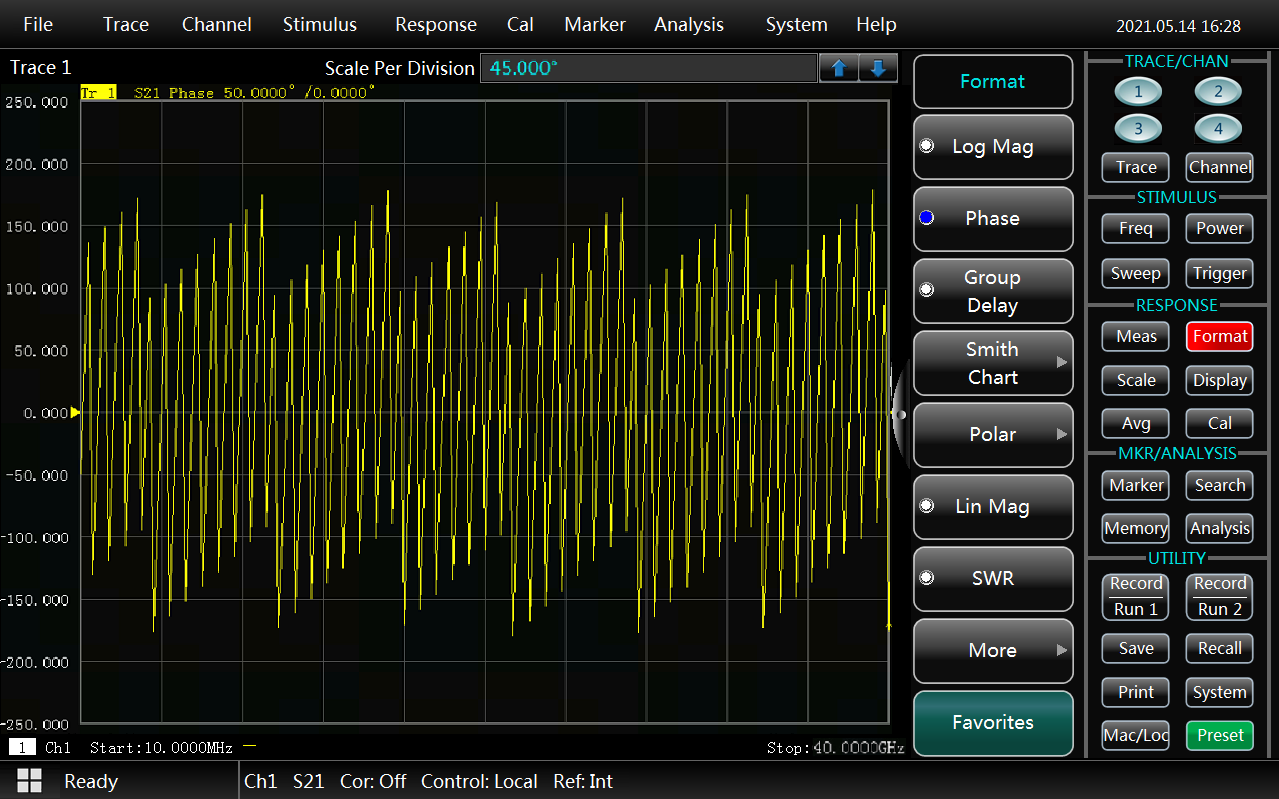Click the Trigger button
The image size is (1279, 799).
pyautogui.click(x=1220, y=273)
